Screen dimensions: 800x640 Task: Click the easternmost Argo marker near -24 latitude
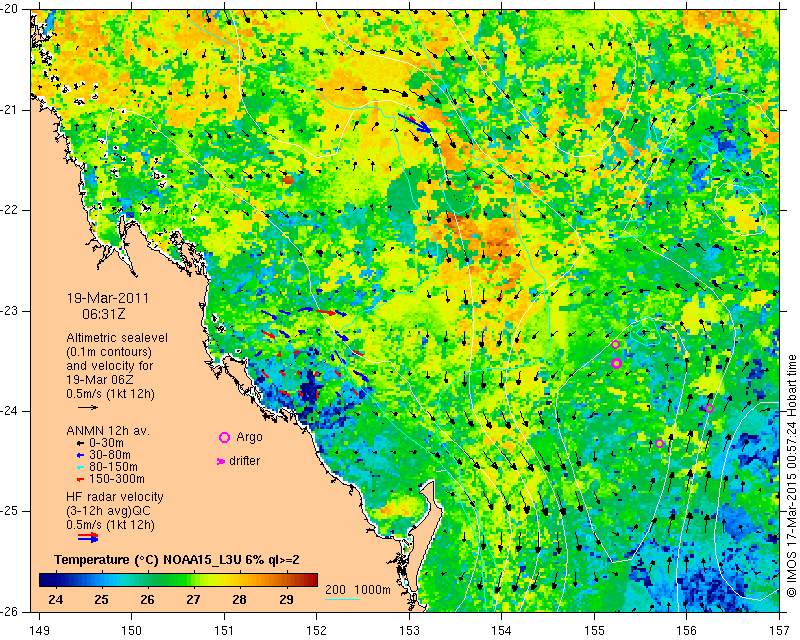(x=709, y=408)
